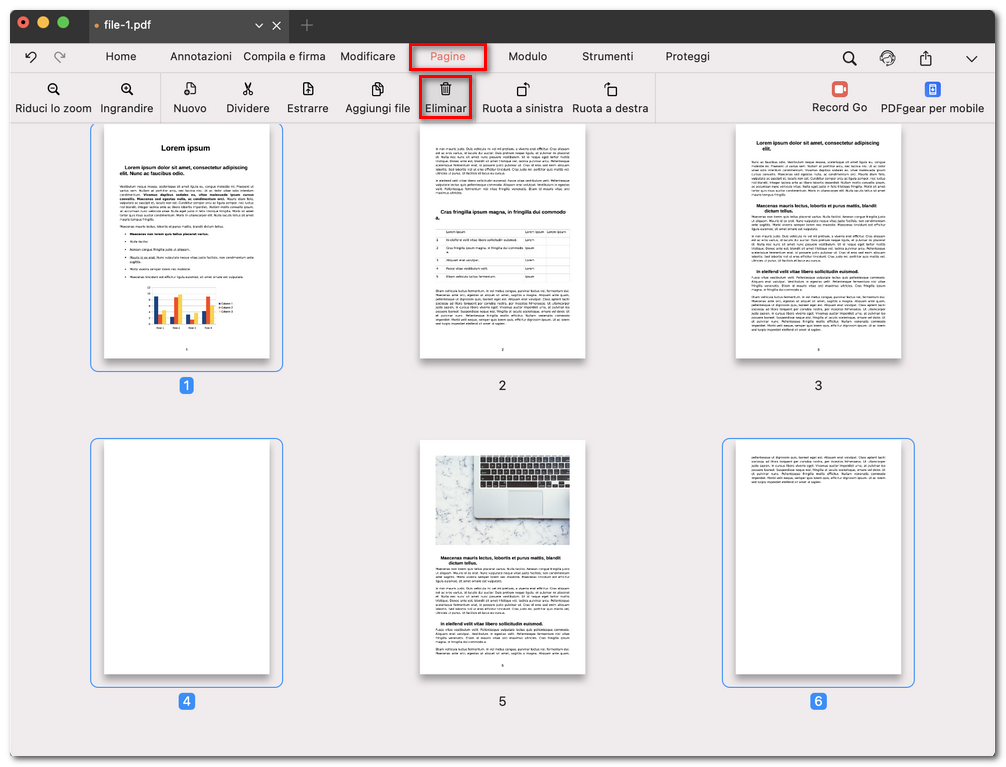Open PDFgear per mobile

tap(931, 98)
